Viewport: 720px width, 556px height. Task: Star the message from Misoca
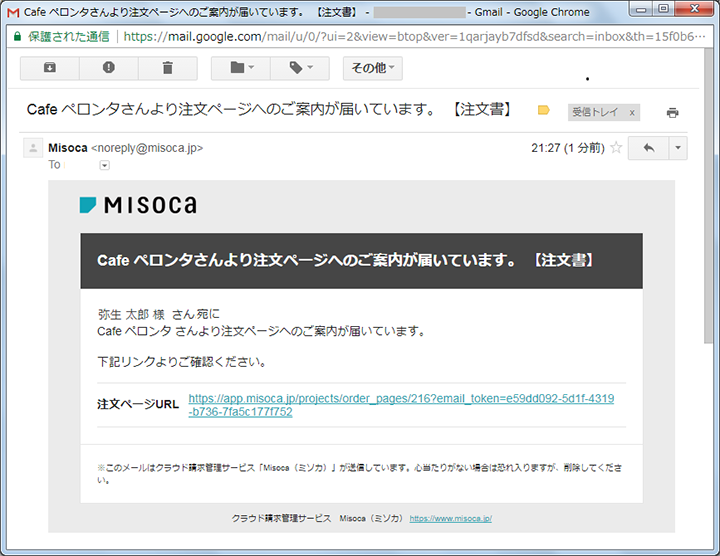(x=616, y=148)
